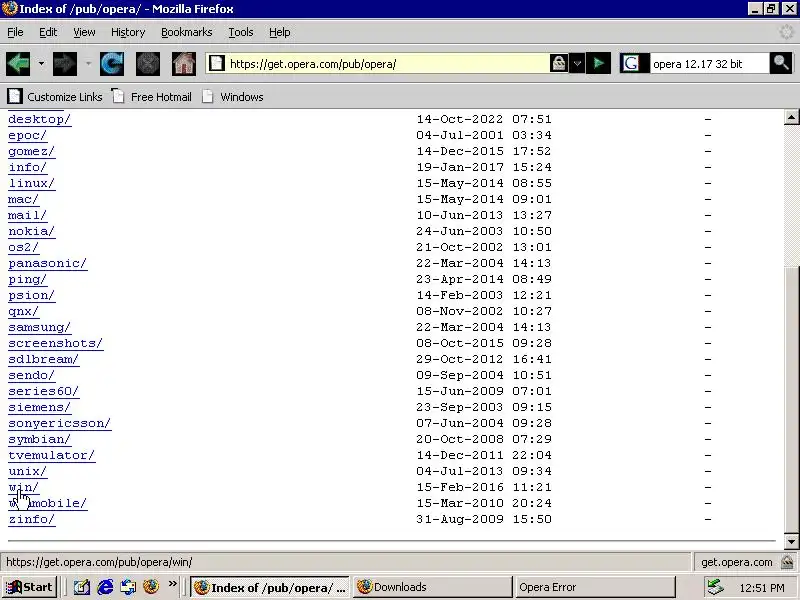This screenshot has height=600, width=800.
Task: Open the Customize Links bookmark
Action: [55, 96]
